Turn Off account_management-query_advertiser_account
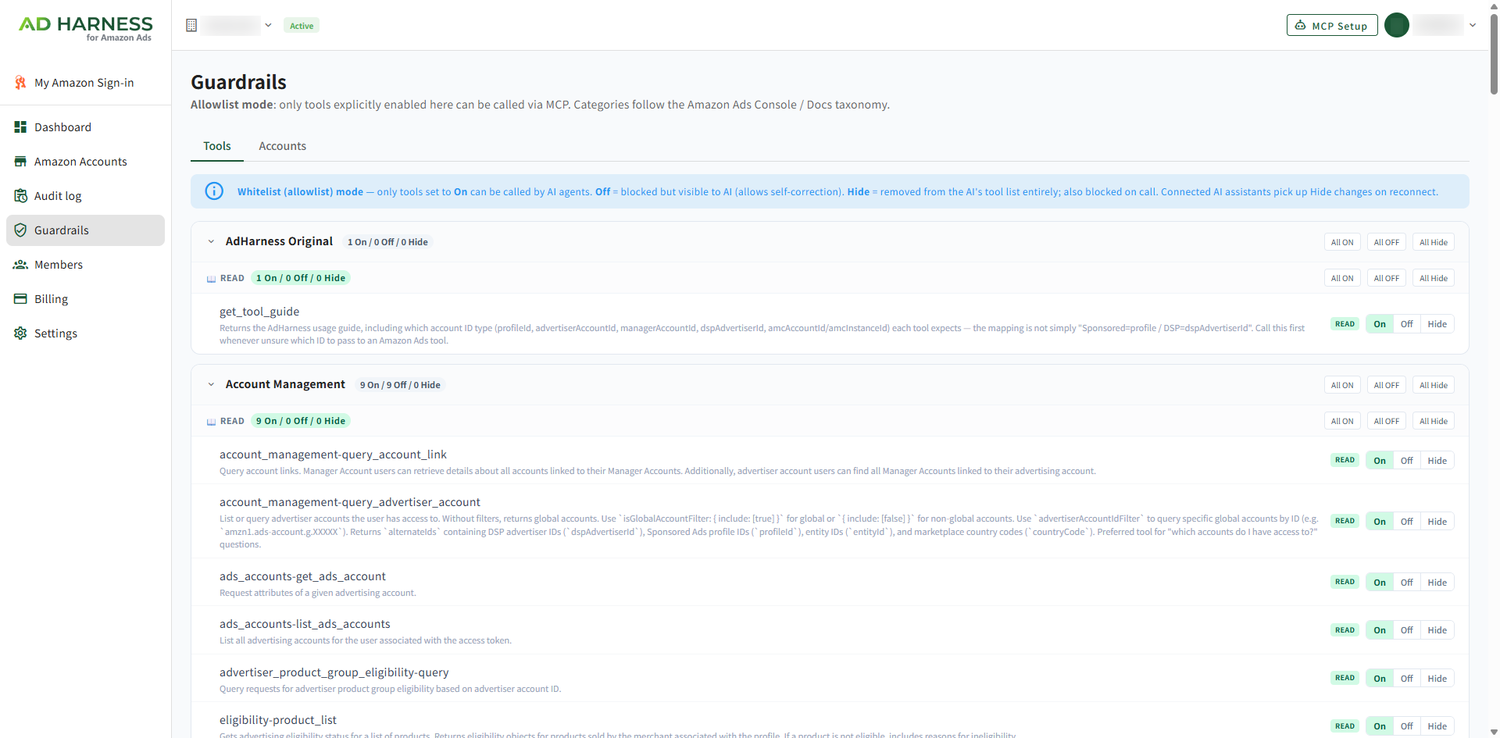This screenshot has height=738, width=1500. click(x=1407, y=522)
